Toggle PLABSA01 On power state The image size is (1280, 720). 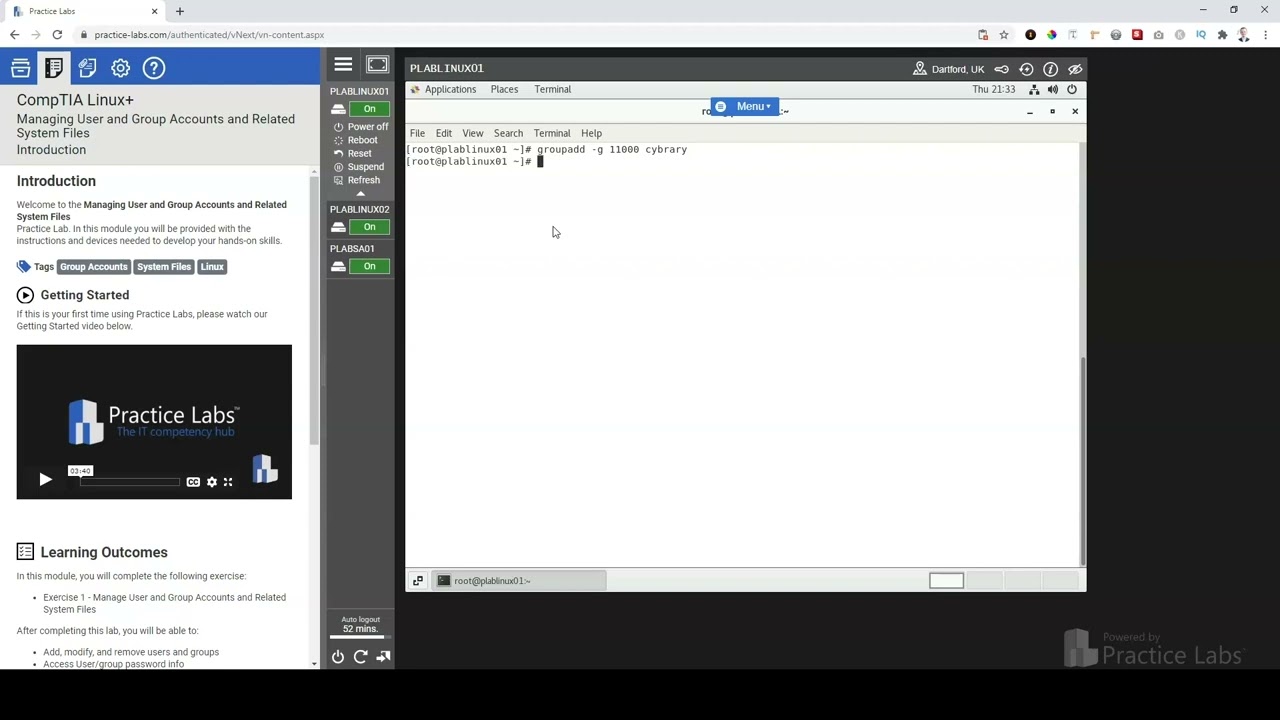370,266
